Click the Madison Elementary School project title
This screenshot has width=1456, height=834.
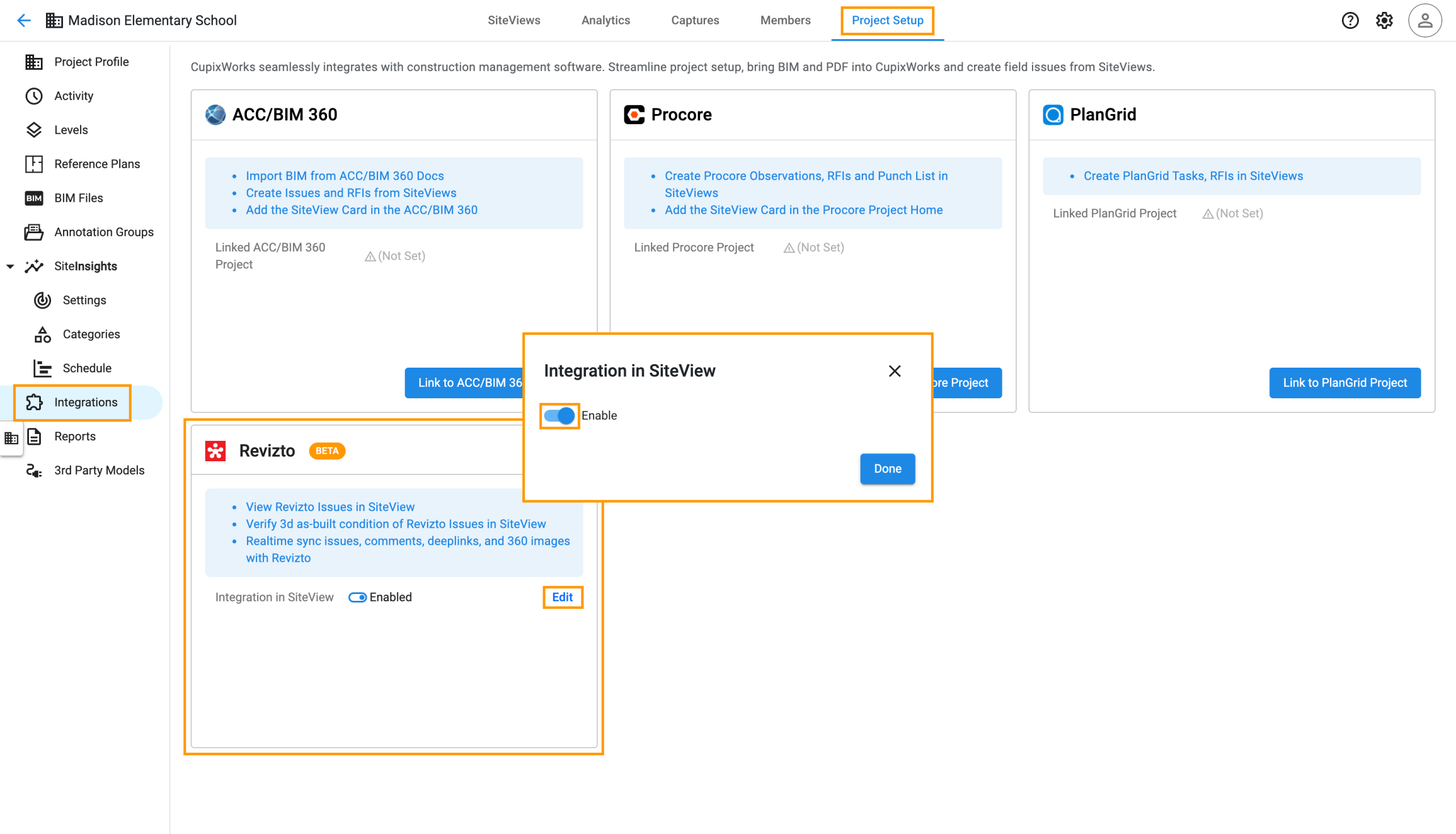[152, 20]
